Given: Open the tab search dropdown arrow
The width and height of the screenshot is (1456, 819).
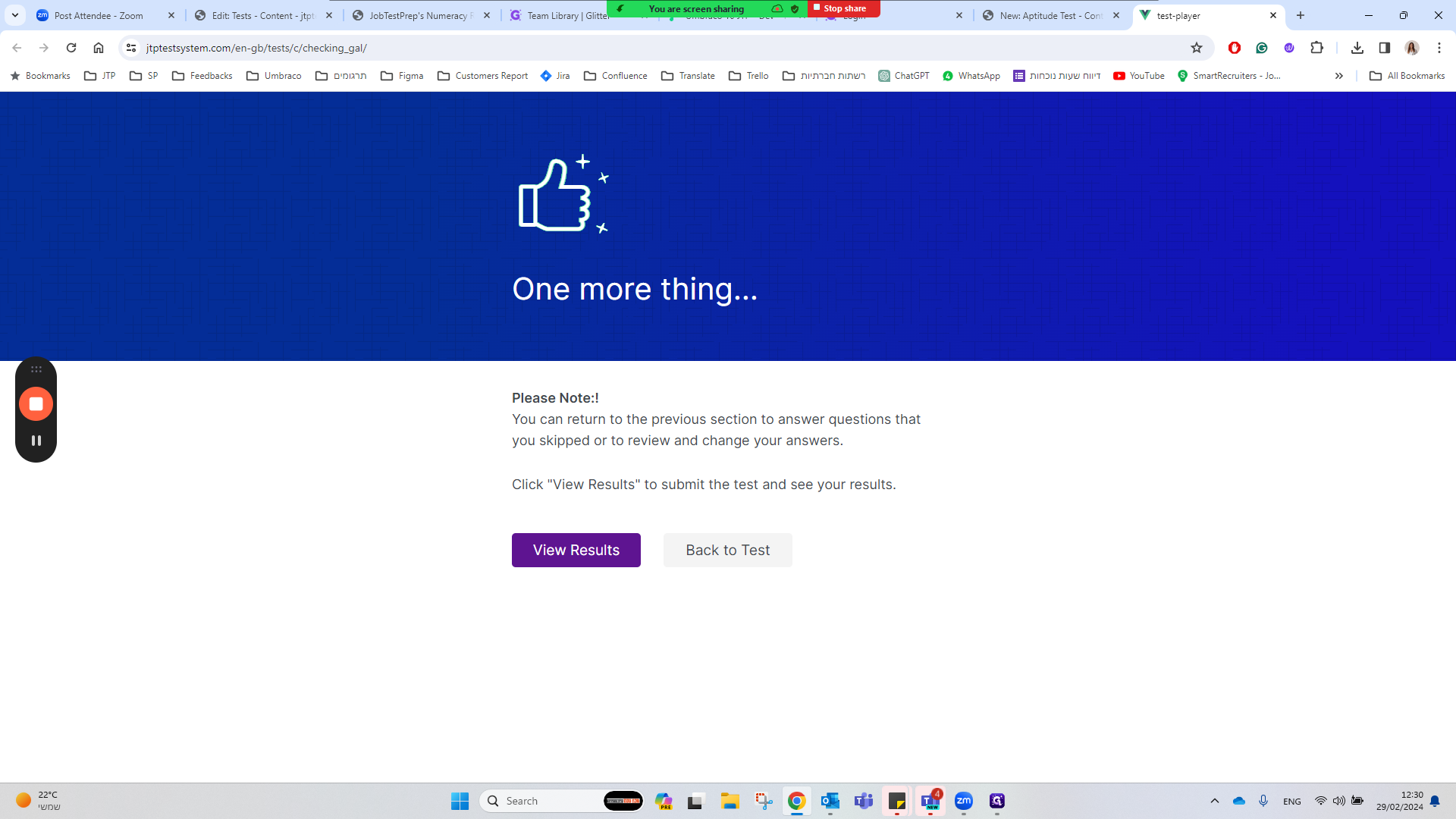Looking at the screenshot, I should pyautogui.click(x=15, y=15).
